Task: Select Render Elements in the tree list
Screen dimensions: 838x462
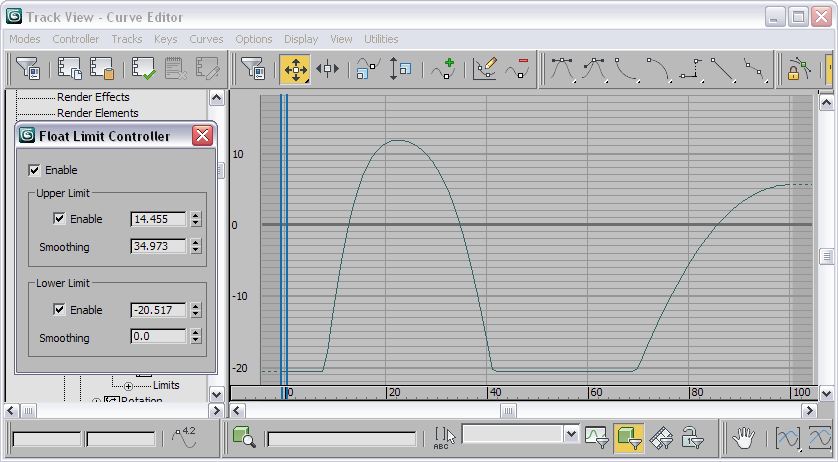Action: (x=98, y=113)
